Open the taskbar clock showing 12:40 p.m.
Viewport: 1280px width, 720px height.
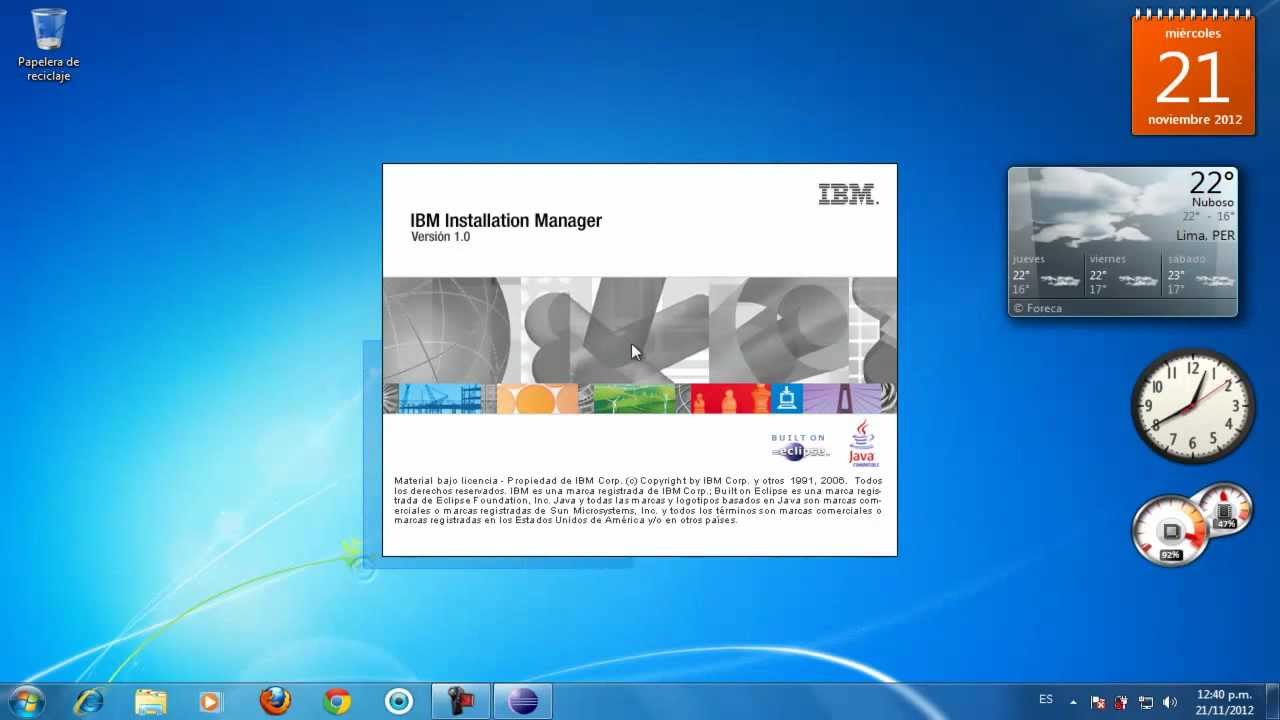click(1224, 702)
